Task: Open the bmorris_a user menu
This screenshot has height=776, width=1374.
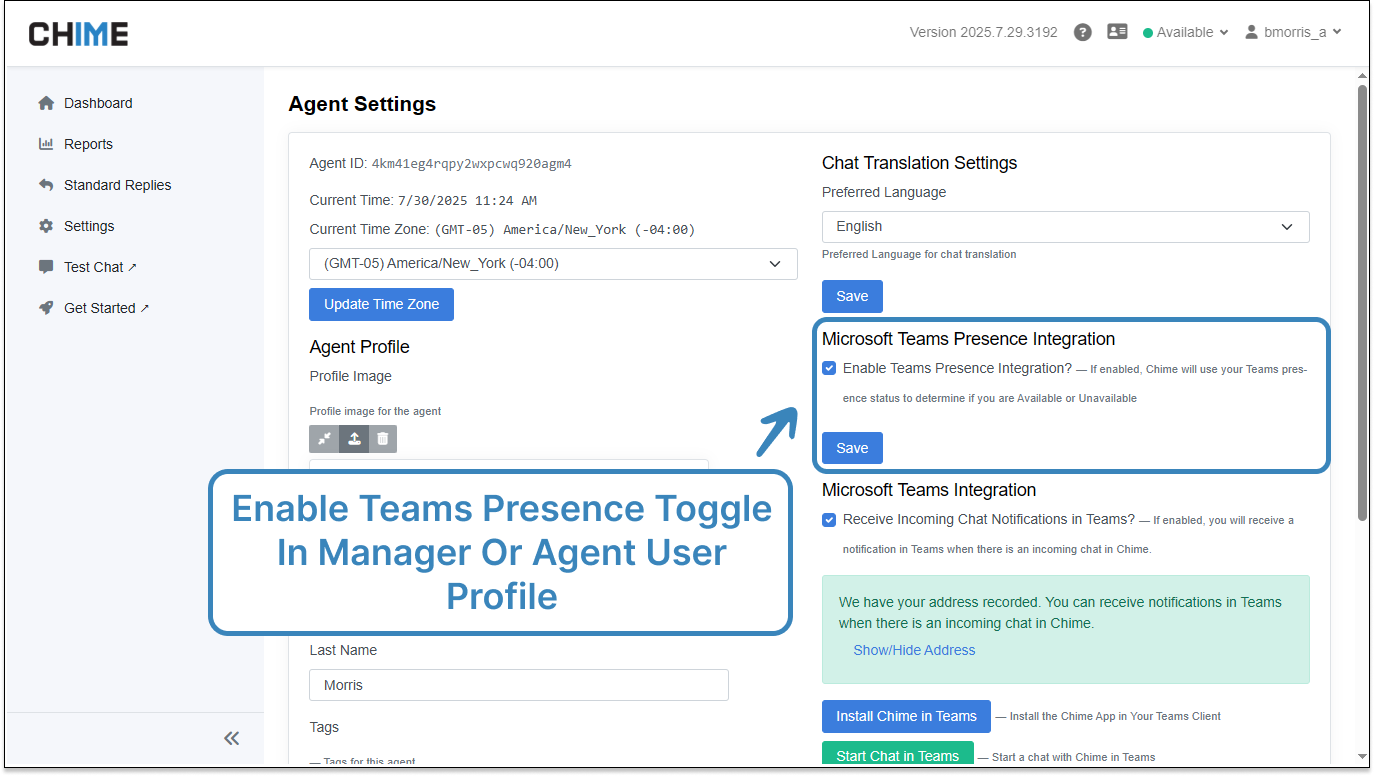Action: 1293,32
